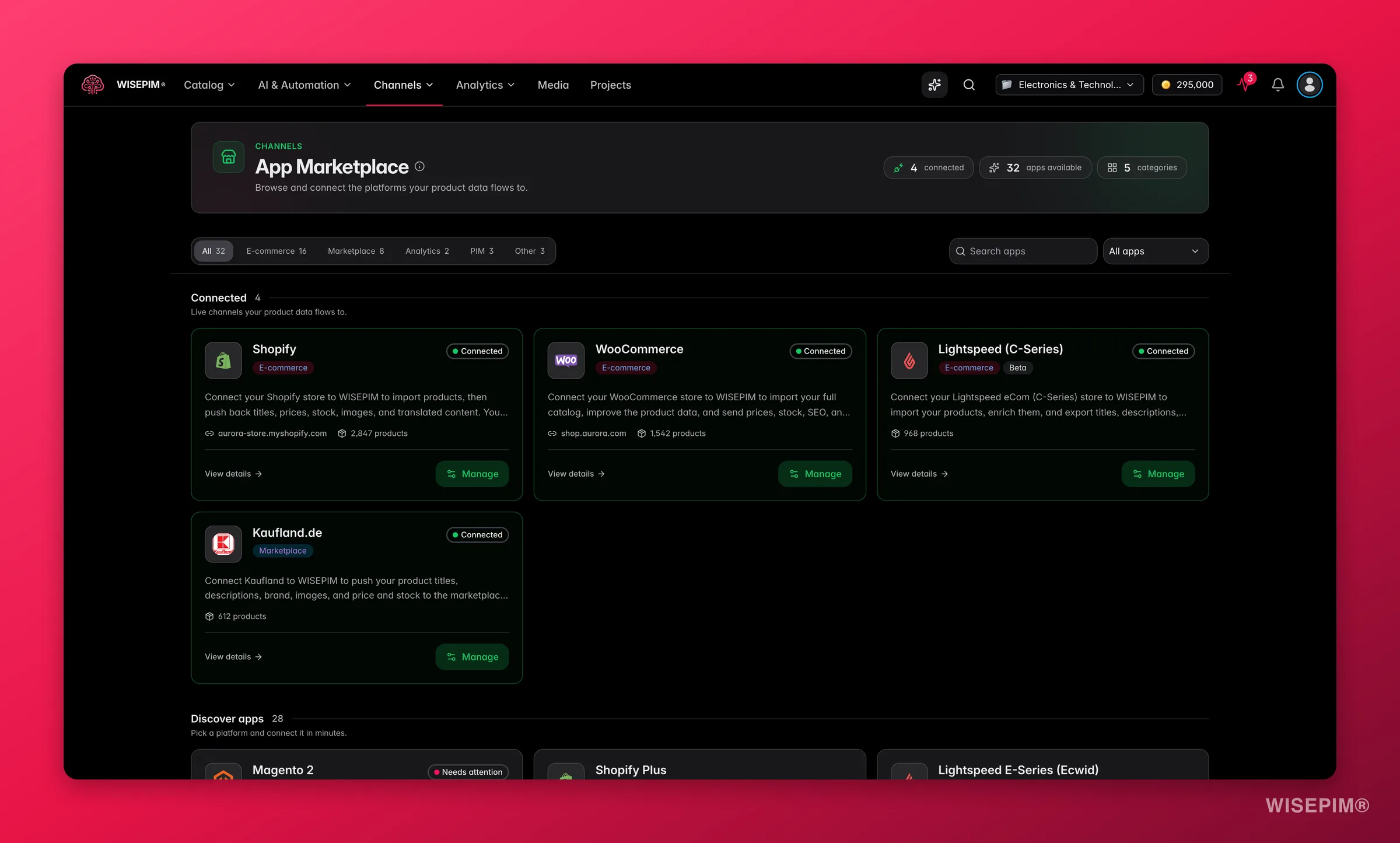
Task: Open the Electronics & Technol... workspace dropdown
Action: [1069, 85]
